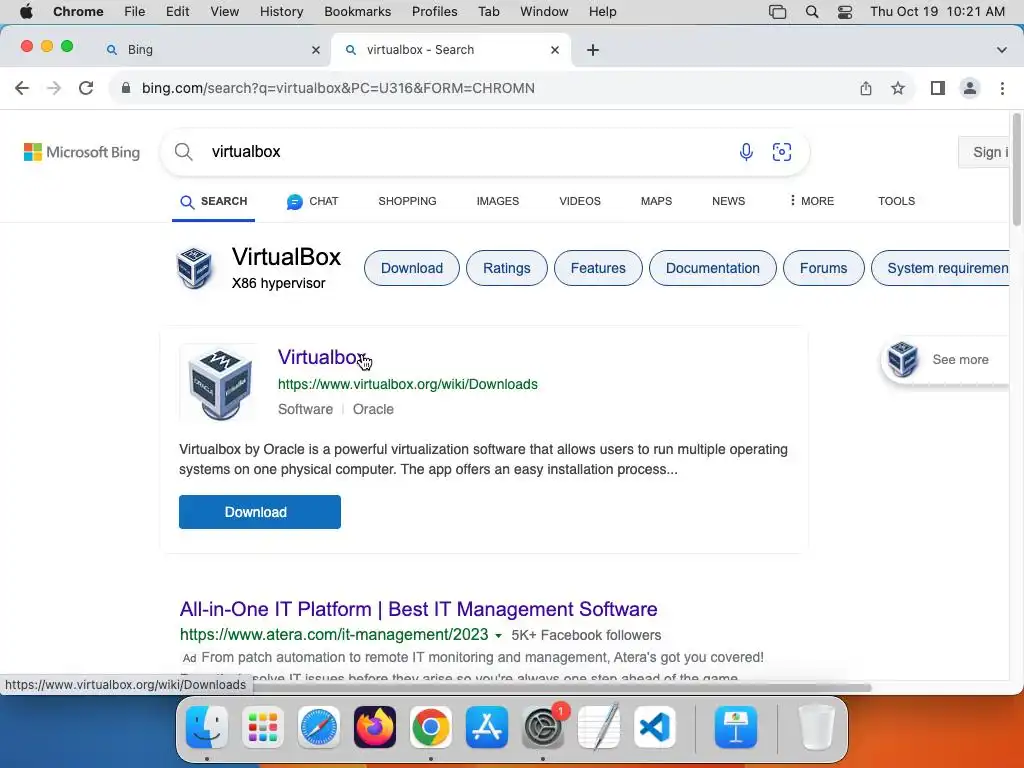Click the Sign in button

(x=984, y=152)
